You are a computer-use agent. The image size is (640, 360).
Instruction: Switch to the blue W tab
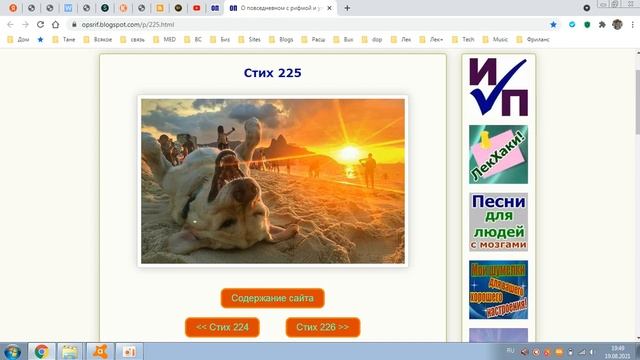68,8
